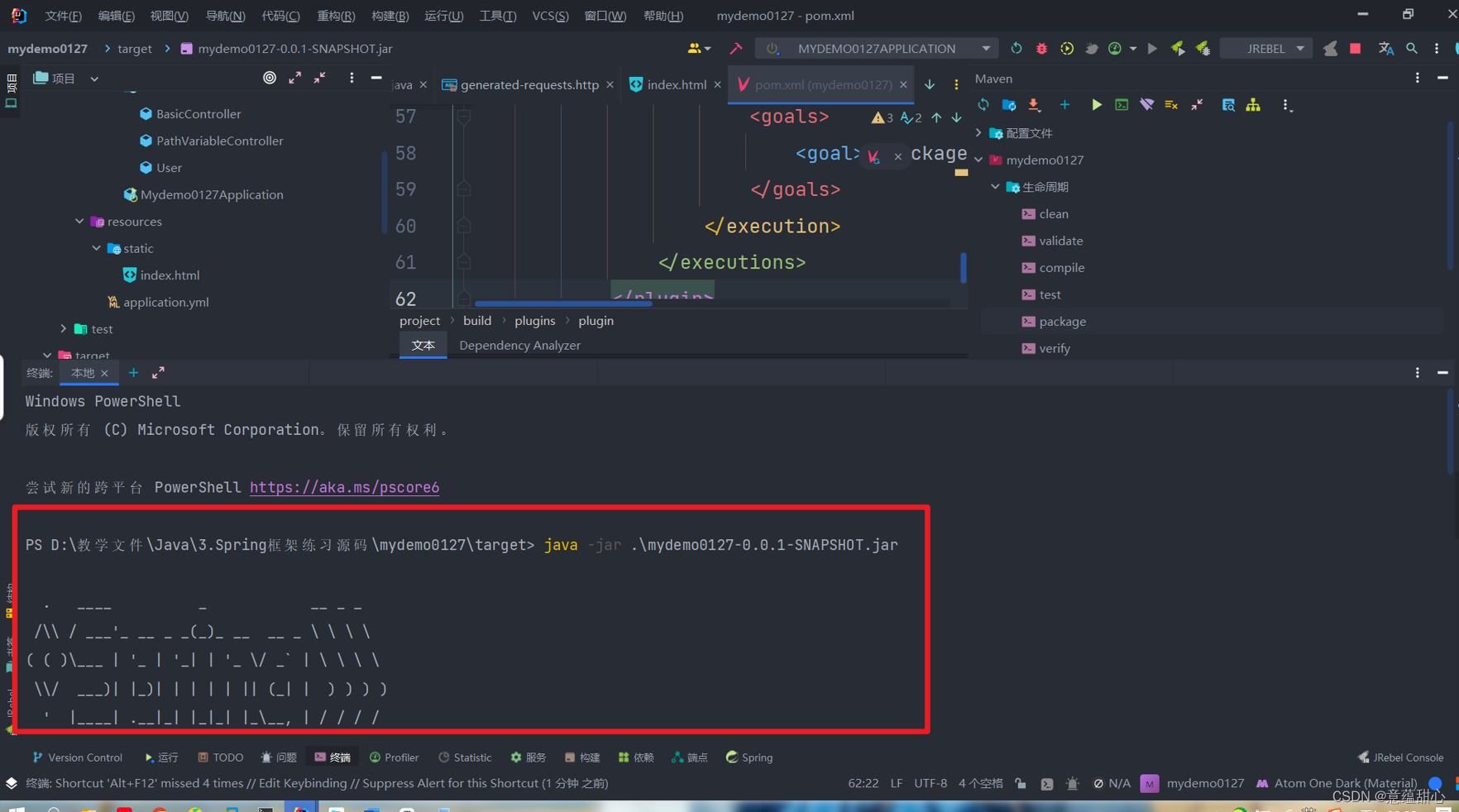
Task: Toggle read-only lock icon in status bar
Action: [1021, 783]
